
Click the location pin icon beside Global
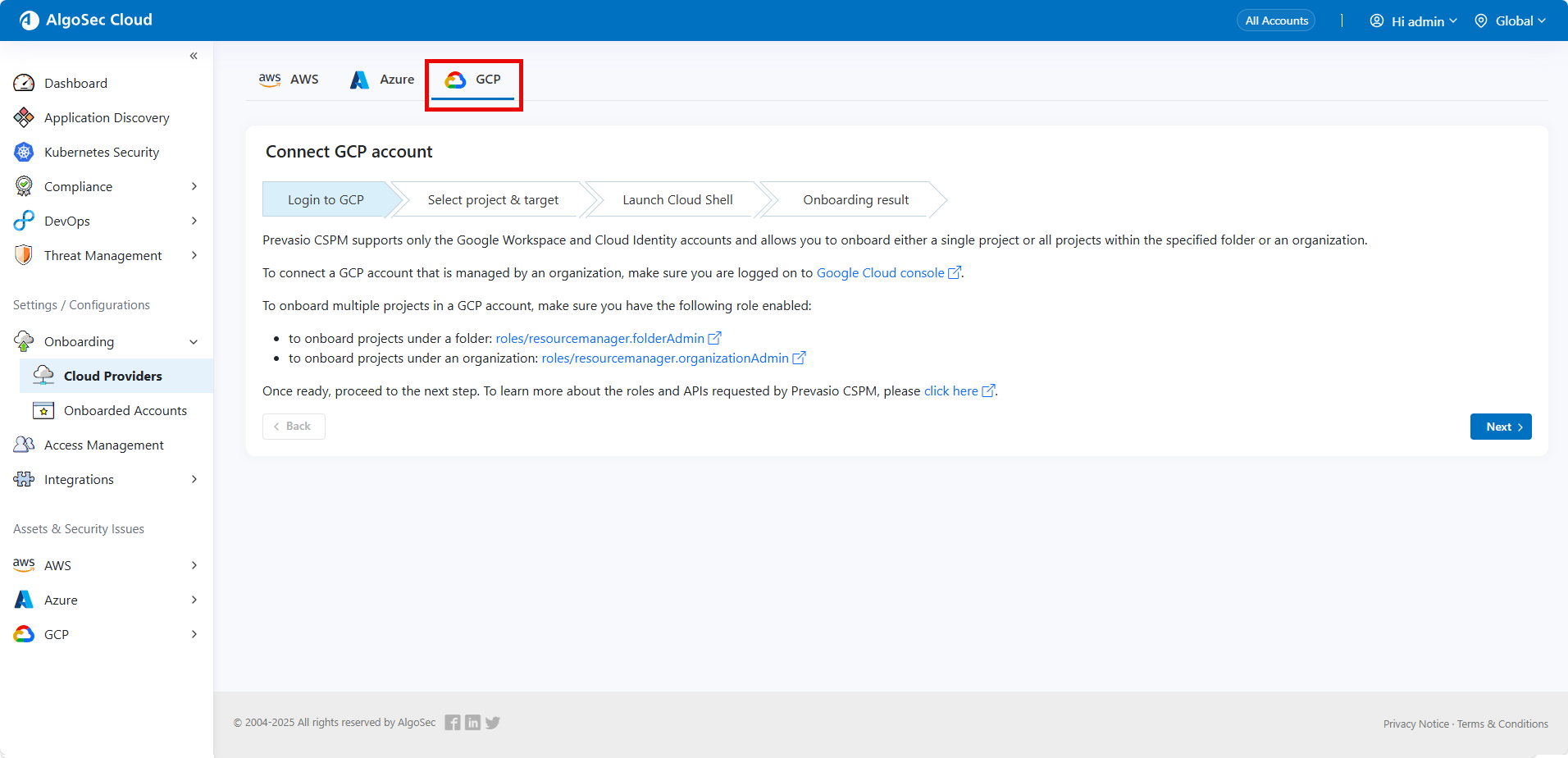[1481, 21]
